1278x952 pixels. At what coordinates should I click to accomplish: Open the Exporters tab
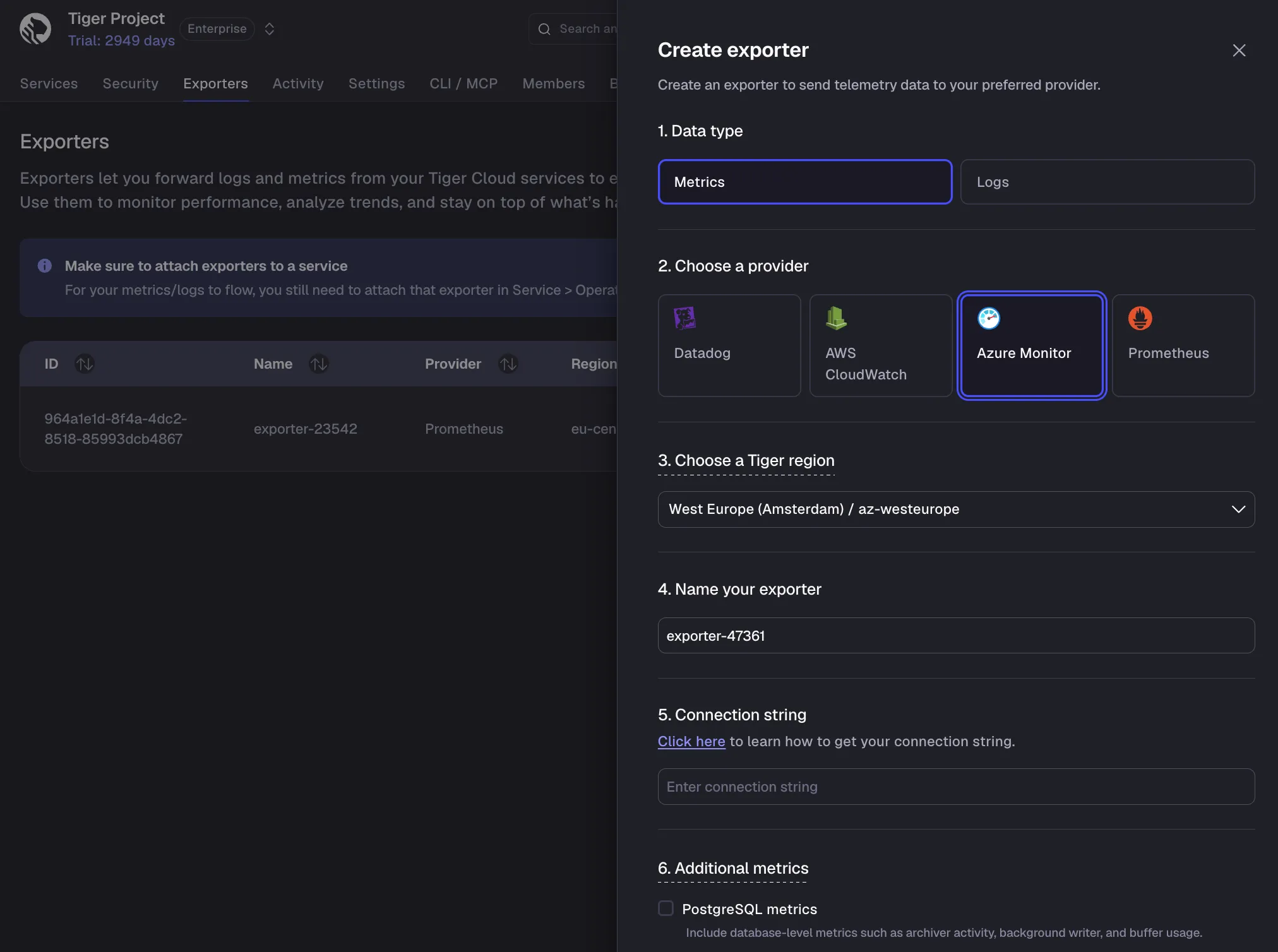(215, 83)
